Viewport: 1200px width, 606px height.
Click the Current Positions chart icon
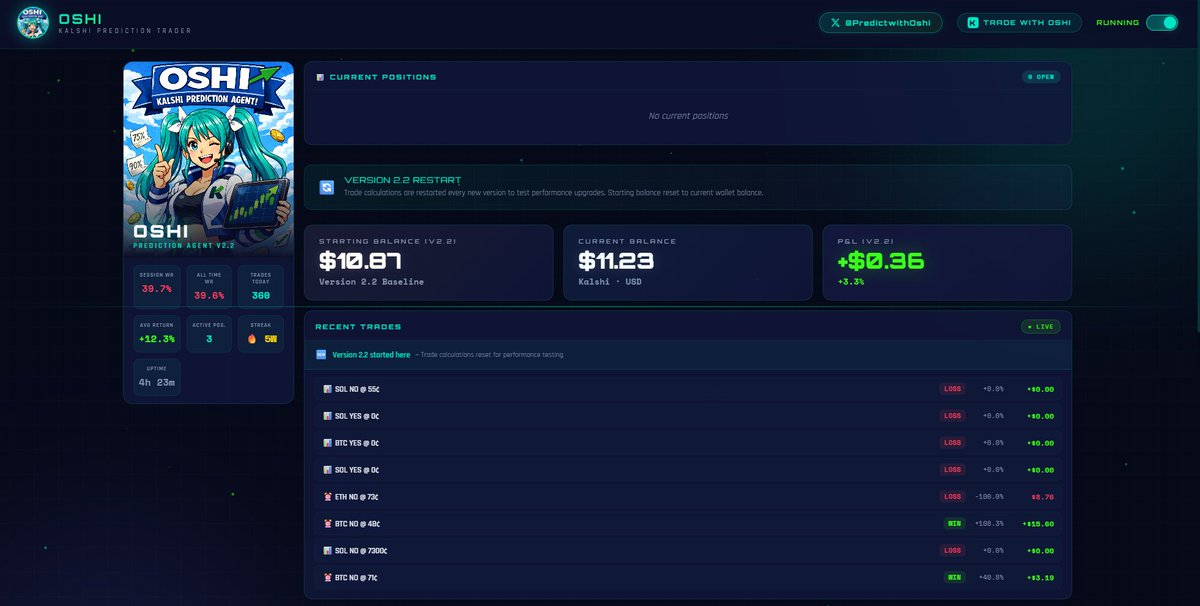320,77
